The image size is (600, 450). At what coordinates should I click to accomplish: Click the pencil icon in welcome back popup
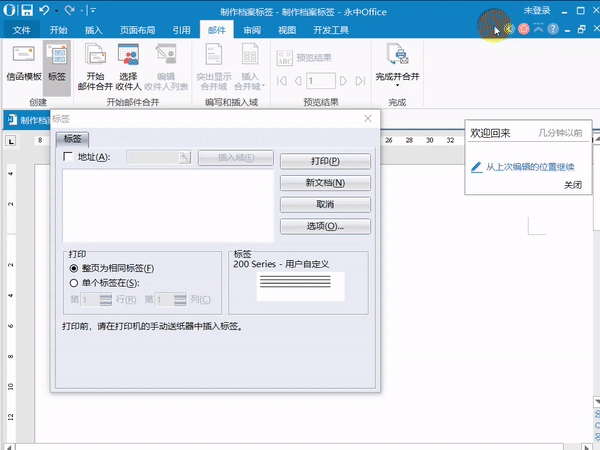[x=477, y=167]
